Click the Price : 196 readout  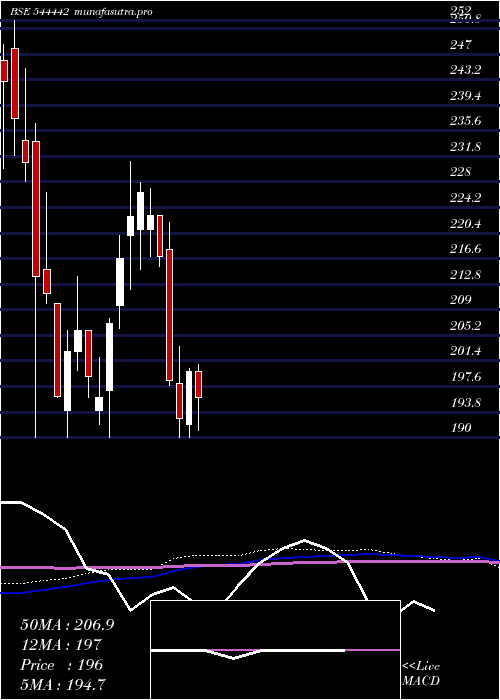point(62,665)
